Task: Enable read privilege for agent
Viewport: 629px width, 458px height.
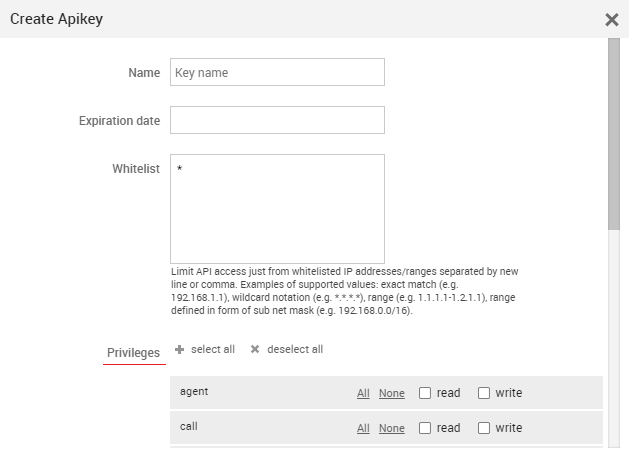Action: pos(425,393)
